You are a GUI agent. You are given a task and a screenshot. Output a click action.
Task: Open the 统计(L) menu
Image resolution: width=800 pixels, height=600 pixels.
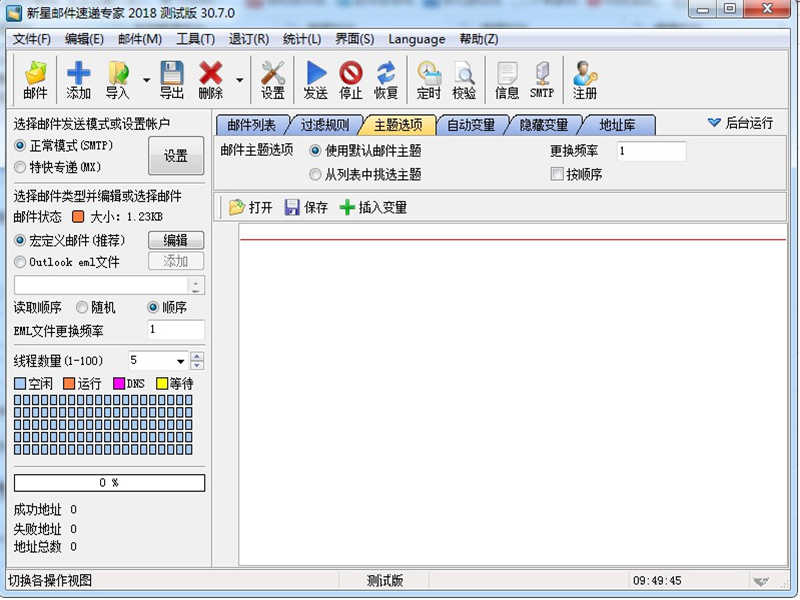coord(302,39)
